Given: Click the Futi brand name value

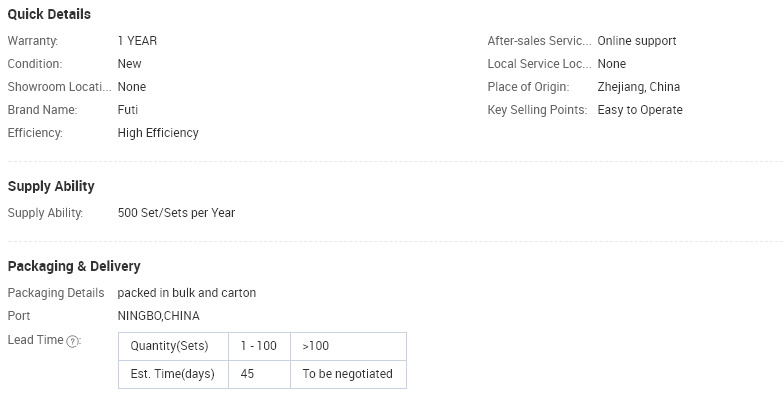Looking at the screenshot, I should [x=128, y=110].
